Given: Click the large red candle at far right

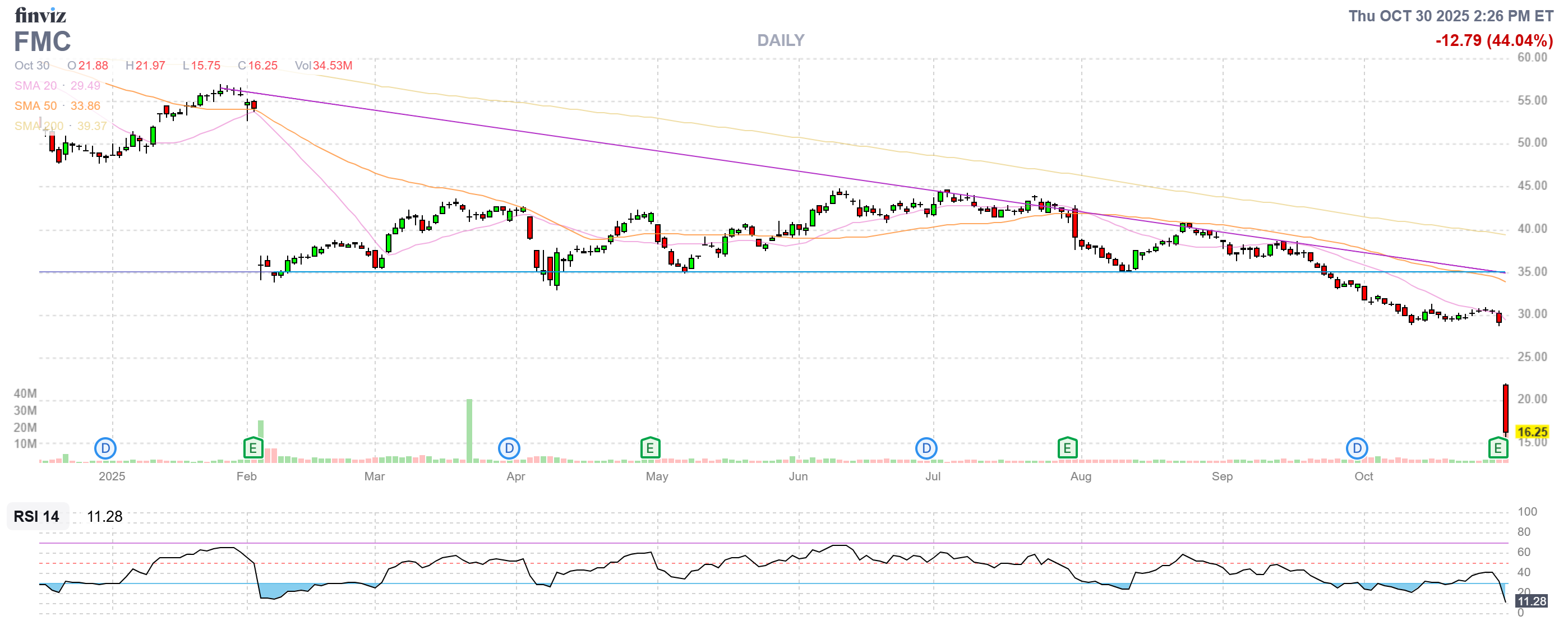Looking at the screenshot, I should [1505, 409].
